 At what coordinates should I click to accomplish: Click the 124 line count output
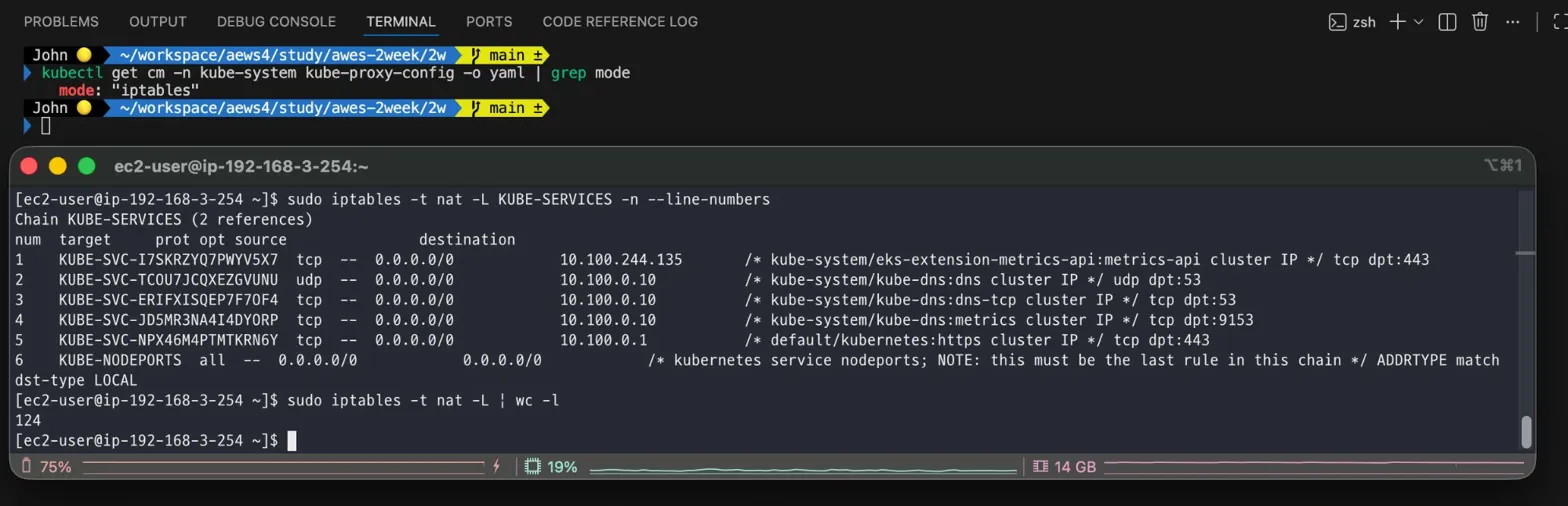28,420
